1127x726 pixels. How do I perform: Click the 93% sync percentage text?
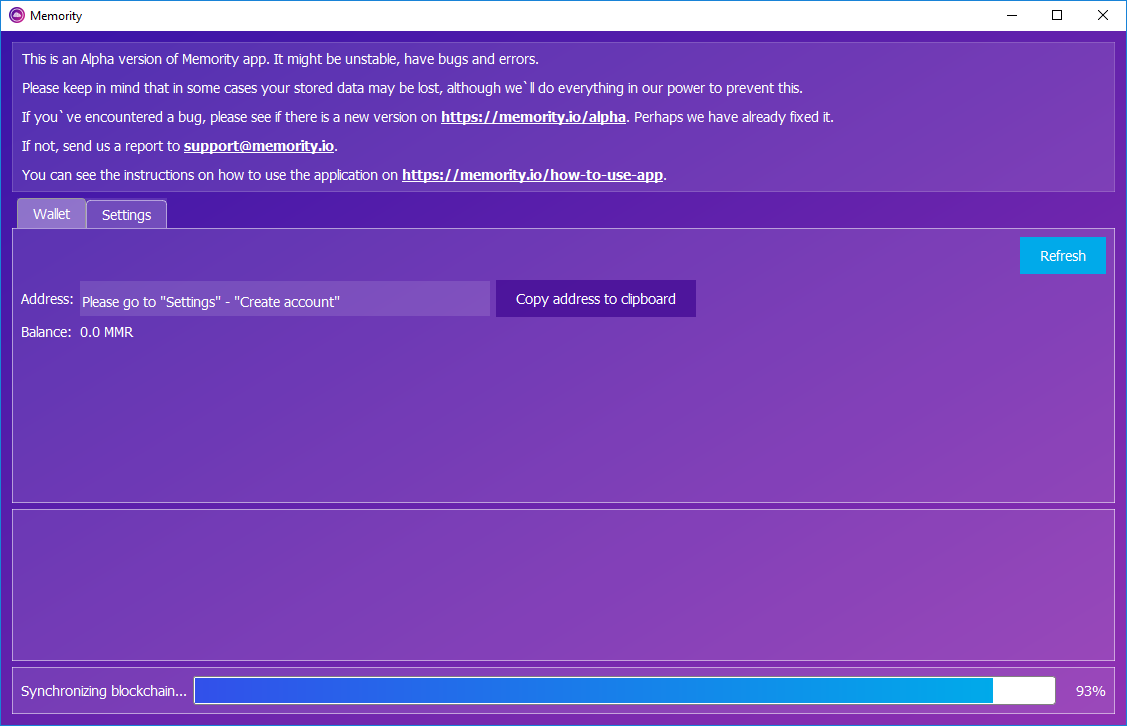pos(1090,691)
